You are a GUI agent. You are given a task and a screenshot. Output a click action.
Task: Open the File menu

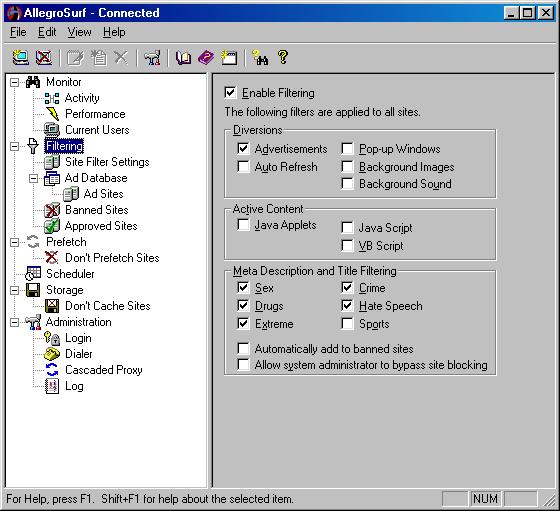[x=18, y=32]
